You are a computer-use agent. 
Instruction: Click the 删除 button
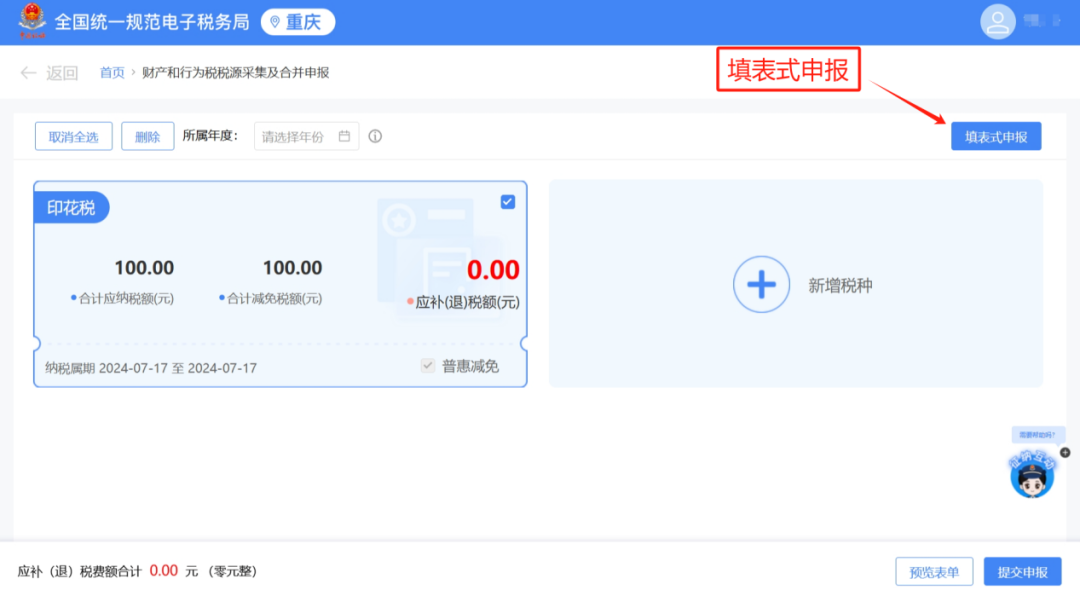click(x=147, y=136)
